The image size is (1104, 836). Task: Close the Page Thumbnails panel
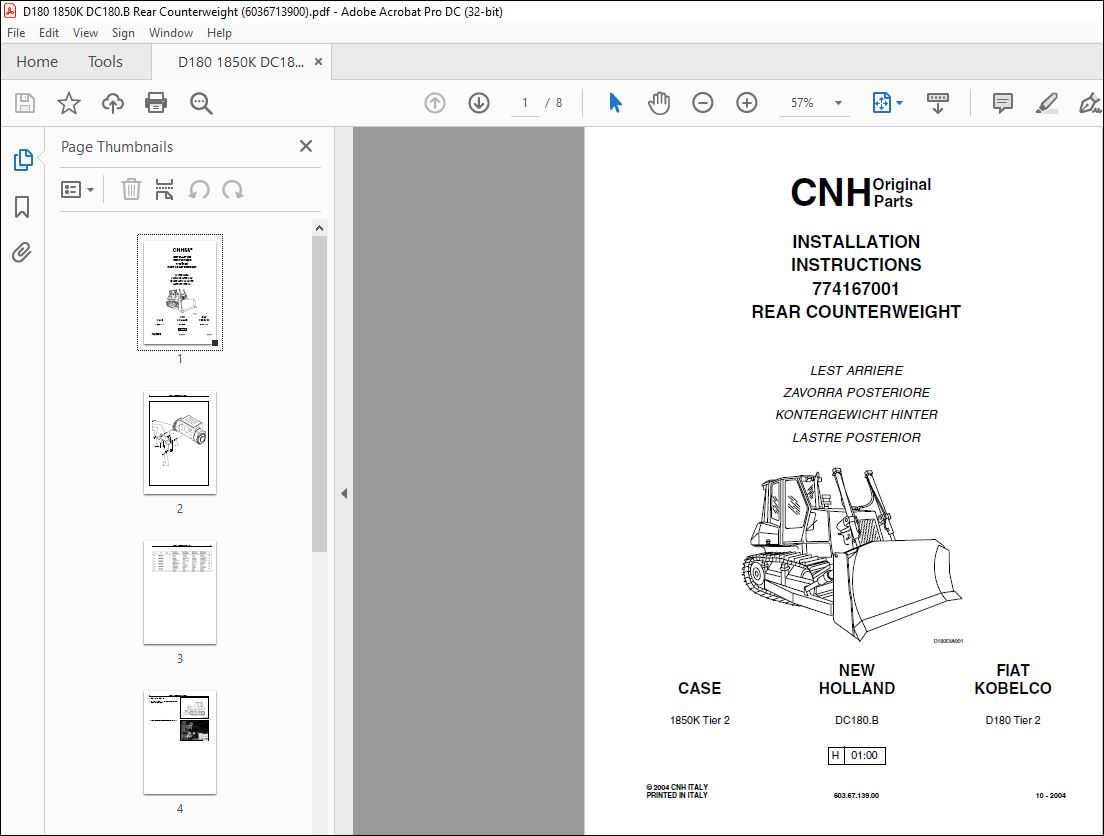pos(306,146)
